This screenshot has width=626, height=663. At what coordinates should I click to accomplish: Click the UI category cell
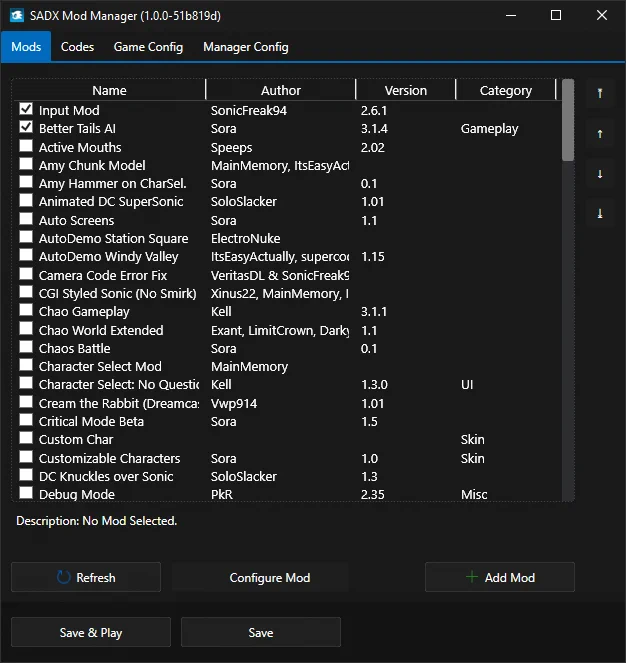467,385
